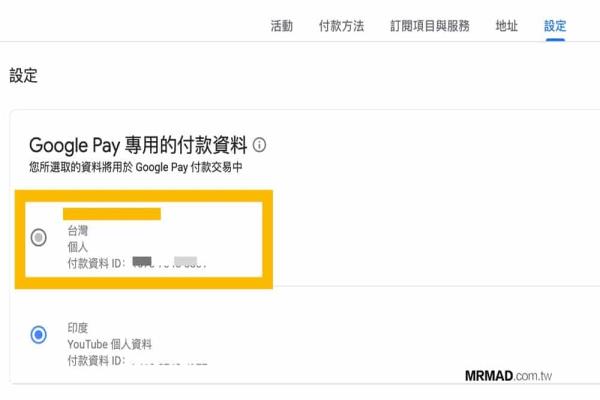Viewport: 600px width, 400px height.
Task: Click the 印度 country label
Action: click(78, 328)
